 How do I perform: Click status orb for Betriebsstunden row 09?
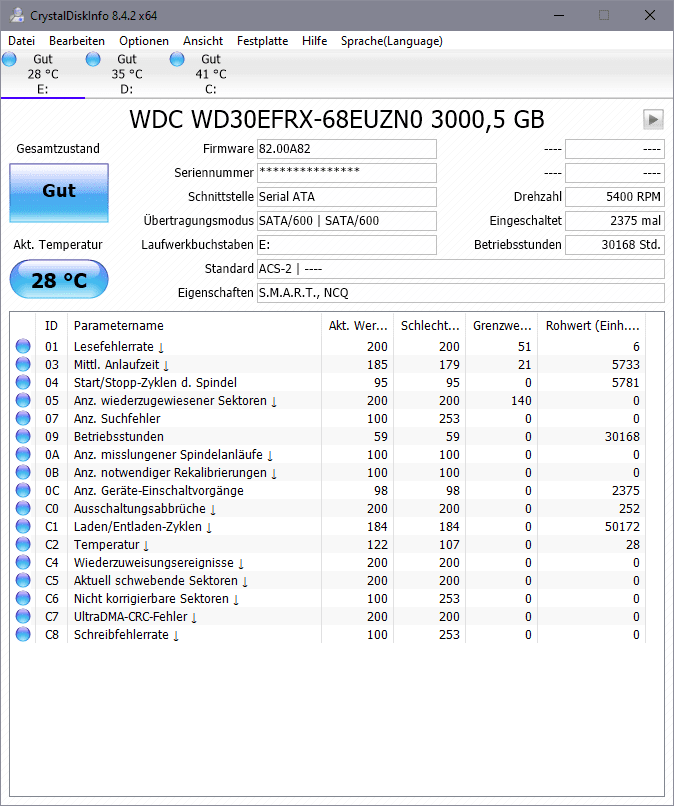pos(23,436)
